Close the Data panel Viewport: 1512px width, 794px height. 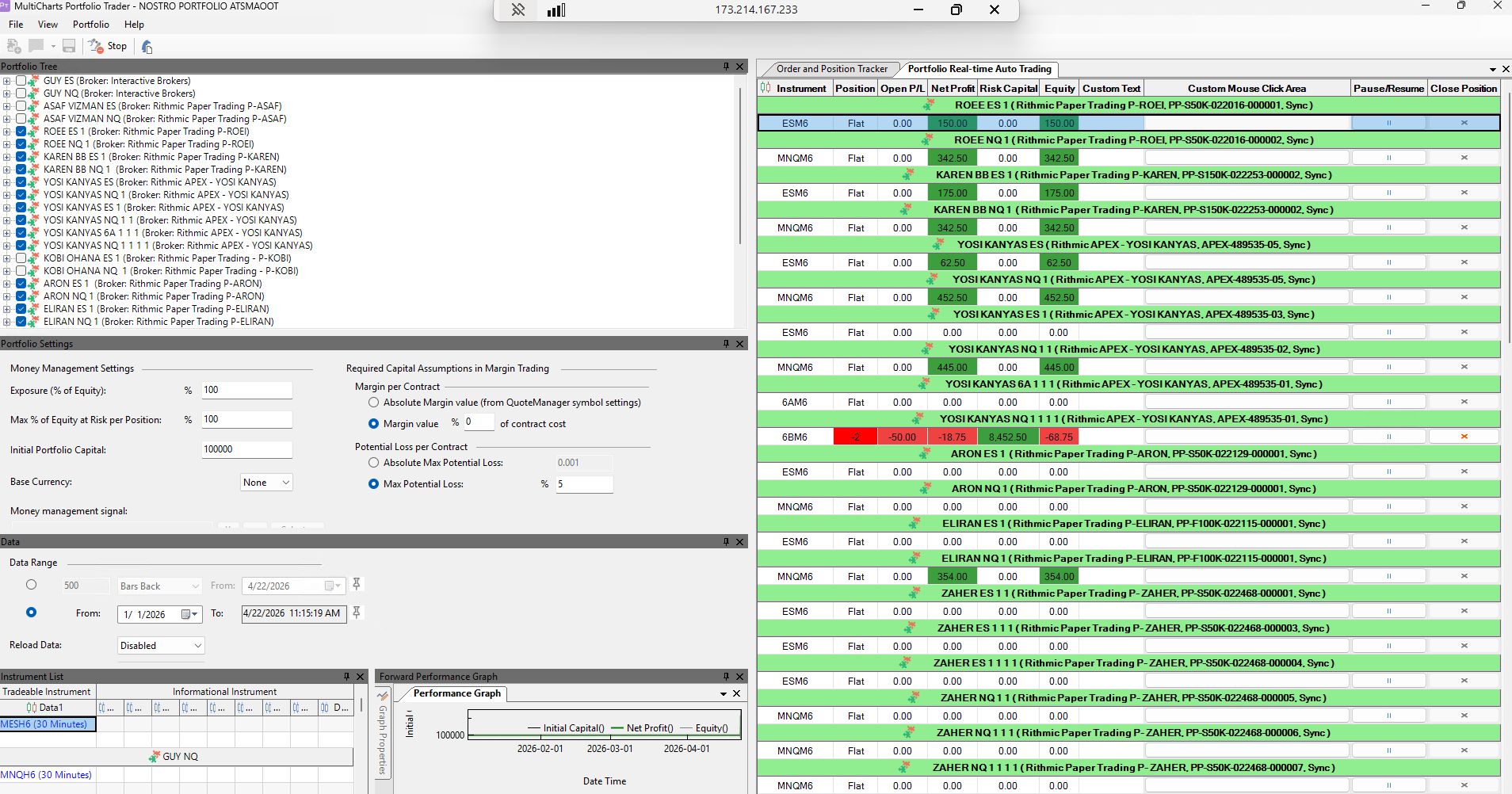pyautogui.click(x=740, y=542)
